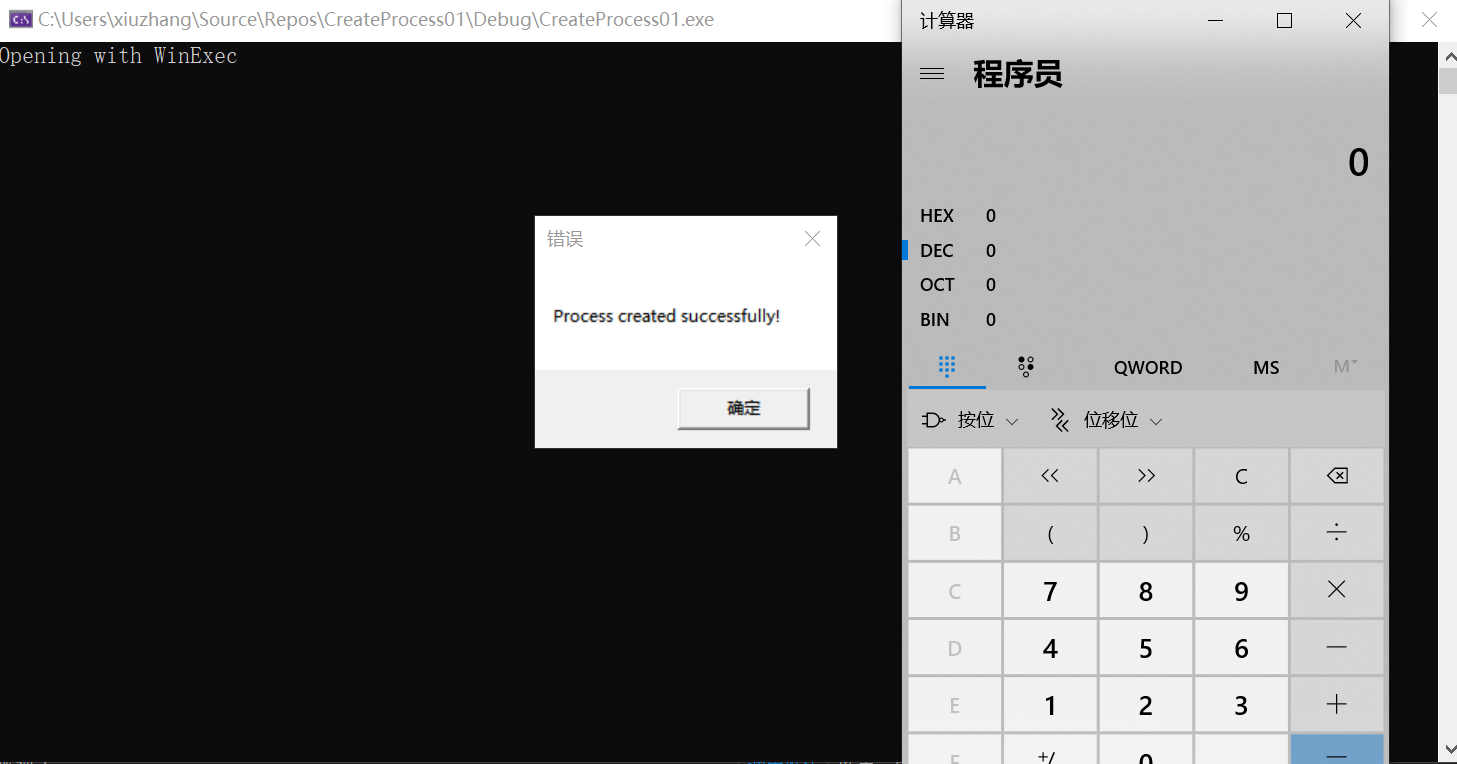Click MS to store in memory

1265,367
